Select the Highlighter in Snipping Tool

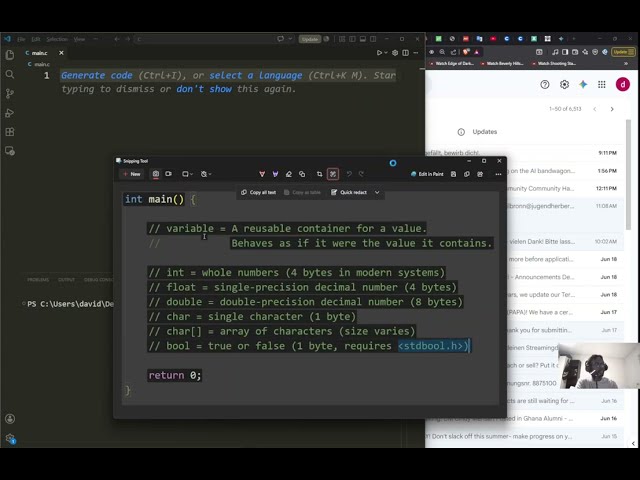[x=276, y=174]
